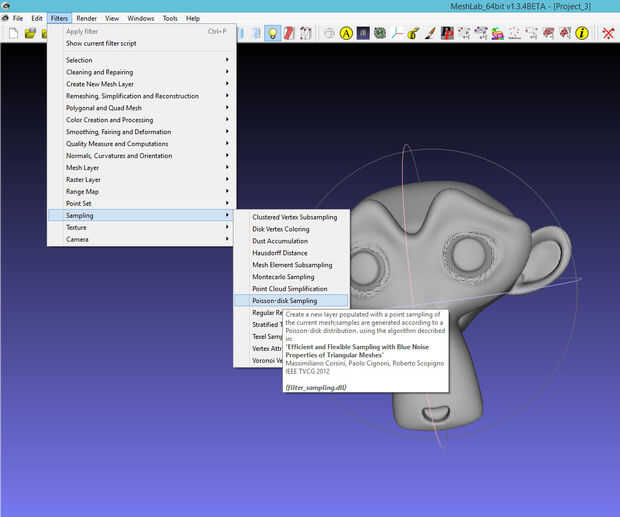Click the red X delete toolbar icon
The width and height of the screenshot is (620, 517).
607,33
